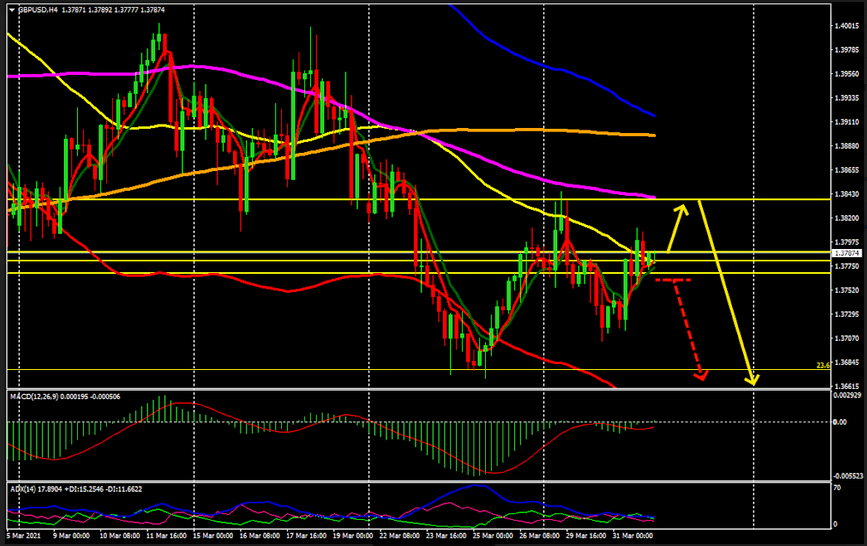Screen dimensions: 867x546
Task: Click the 23 Mar 16:00 time label
Action: click(x=447, y=536)
